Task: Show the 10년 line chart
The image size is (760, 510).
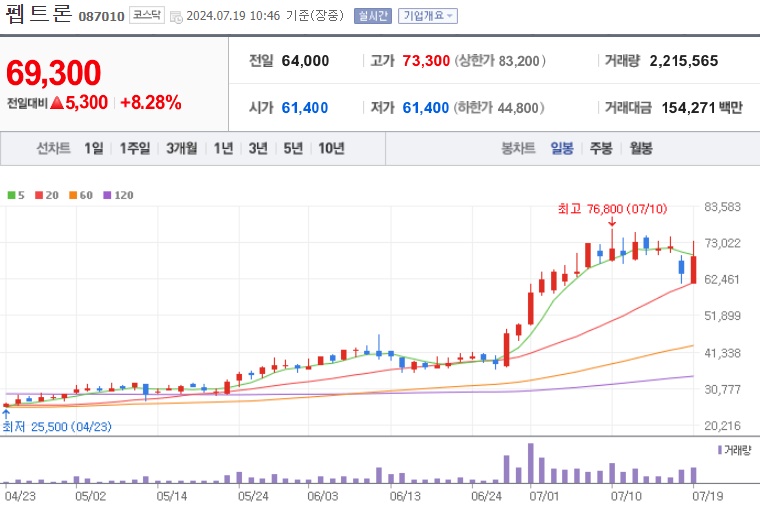Action: pyautogui.click(x=331, y=148)
